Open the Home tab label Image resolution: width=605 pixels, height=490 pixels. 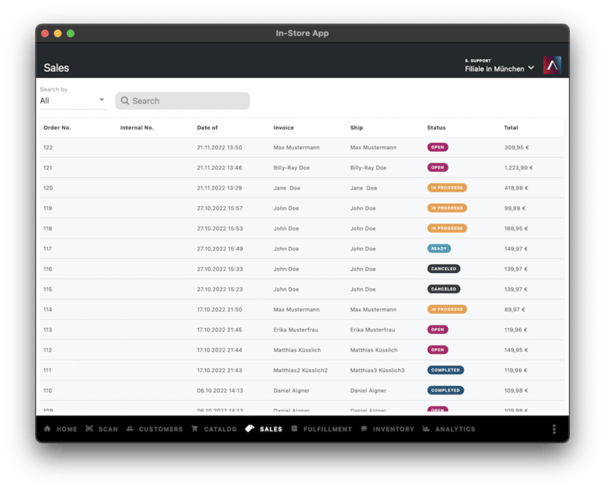[x=67, y=429]
